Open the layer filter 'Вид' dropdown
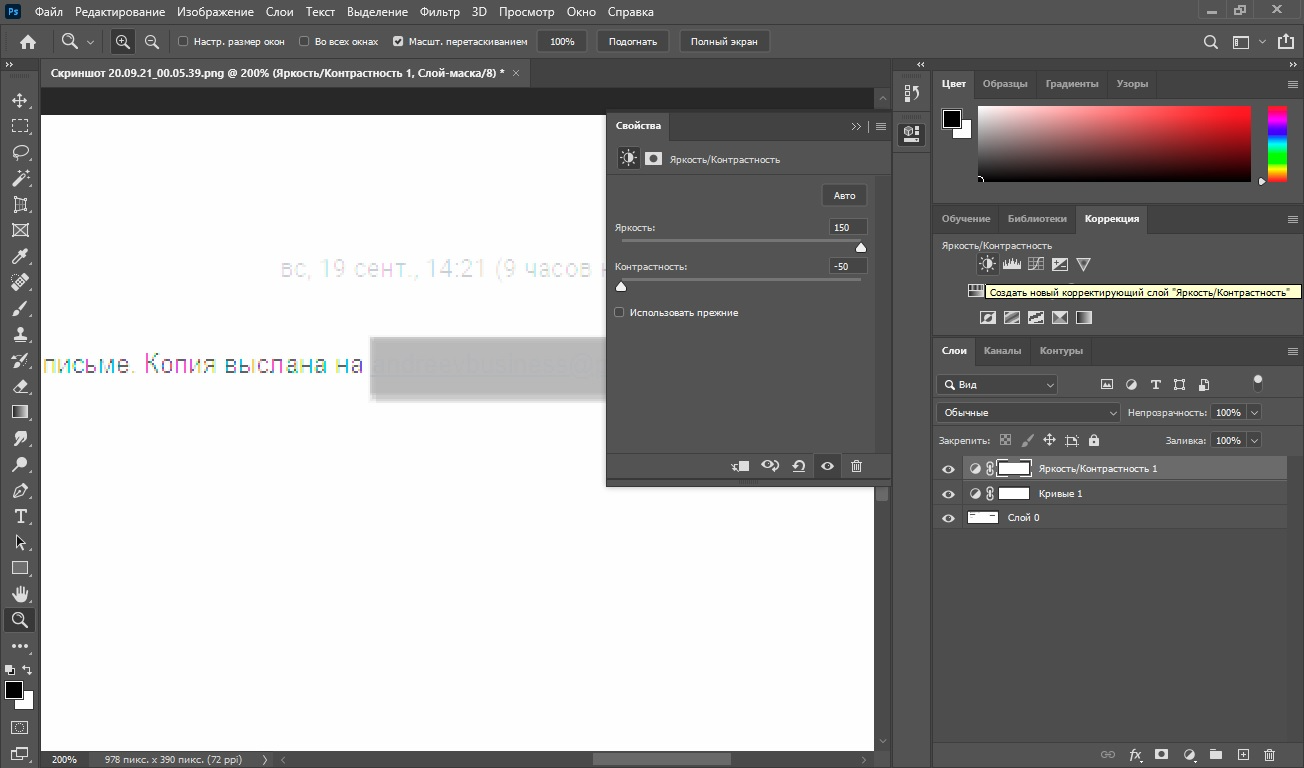The height and width of the screenshot is (768, 1304). [x=997, y=384]
